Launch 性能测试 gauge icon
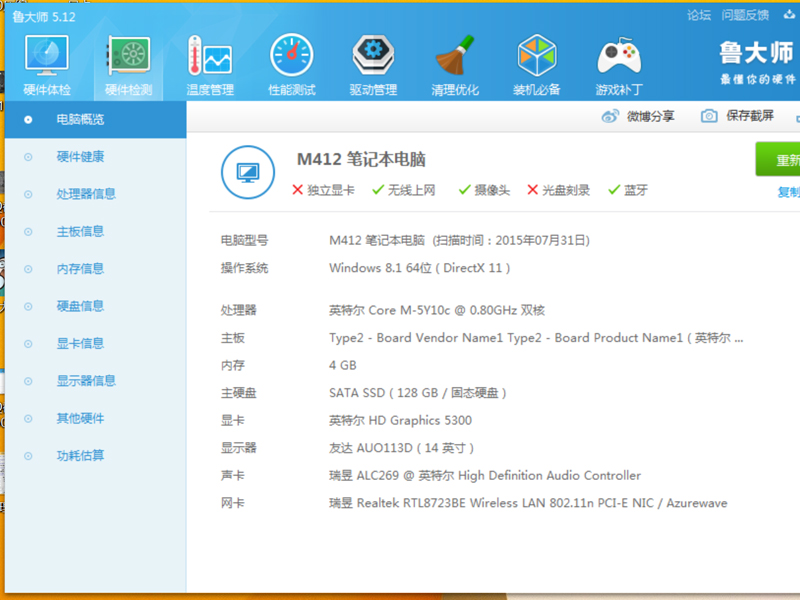 tap(291, 55)
